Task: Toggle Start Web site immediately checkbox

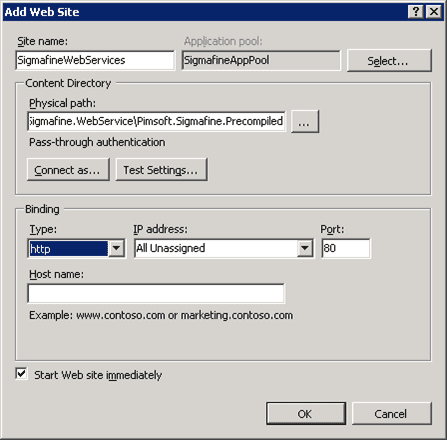Action: coord(21,374)
